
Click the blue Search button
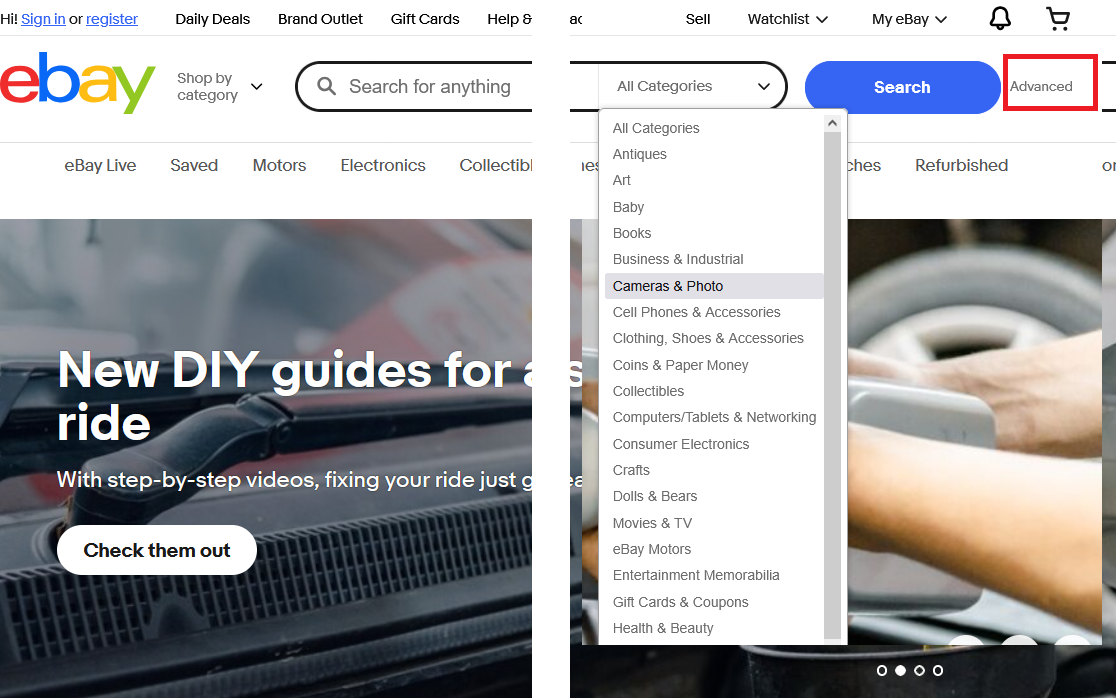(902, 87)
